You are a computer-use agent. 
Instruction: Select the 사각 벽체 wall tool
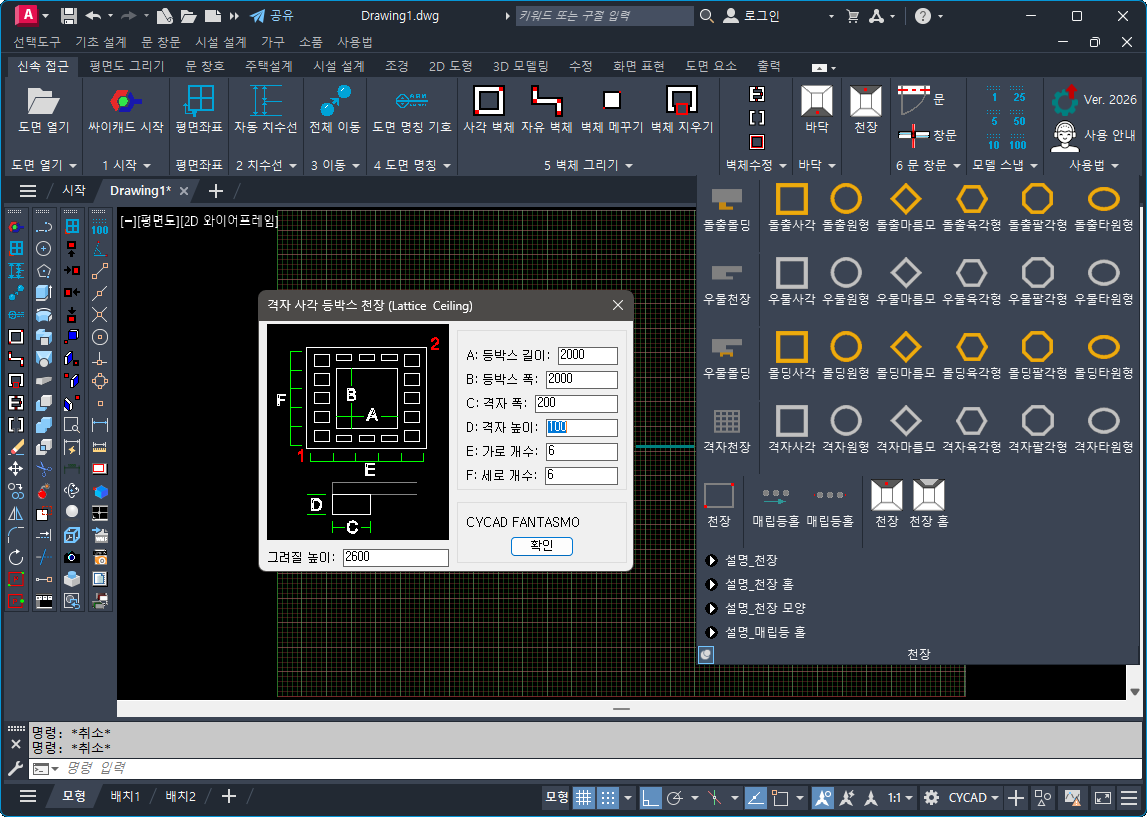pyautogui.click(x=487, y=101)
